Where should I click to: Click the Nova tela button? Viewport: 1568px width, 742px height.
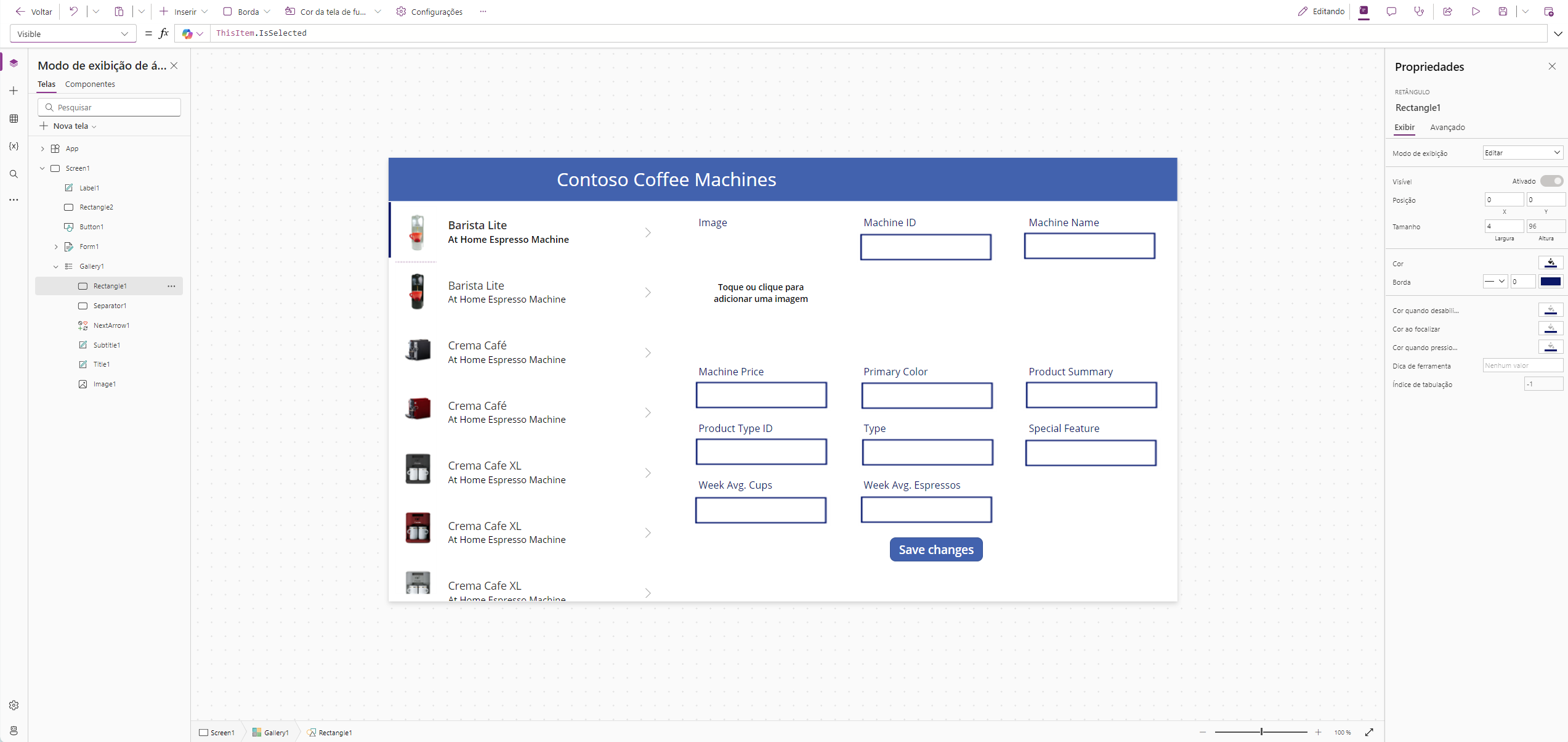point(68,126)
